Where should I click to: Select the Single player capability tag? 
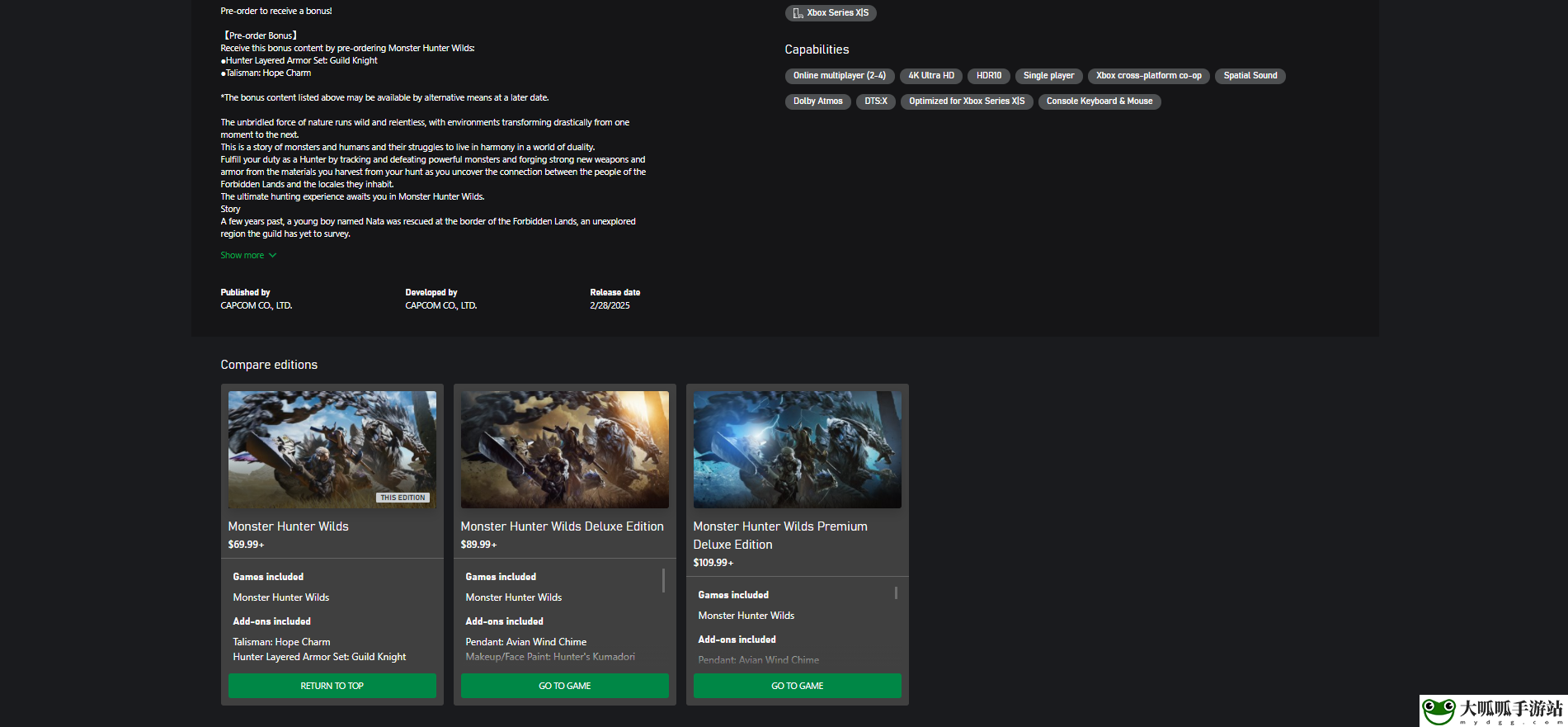coord(1049,76)
